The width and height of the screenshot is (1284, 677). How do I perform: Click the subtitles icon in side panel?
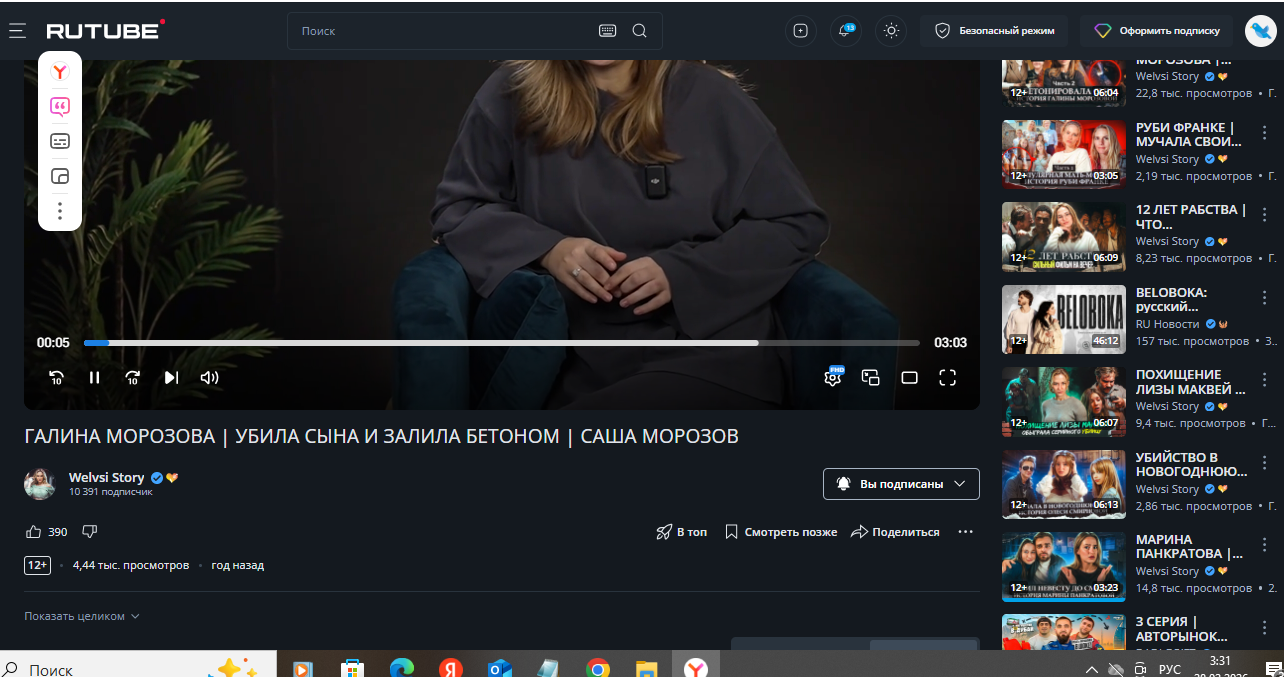60,141
